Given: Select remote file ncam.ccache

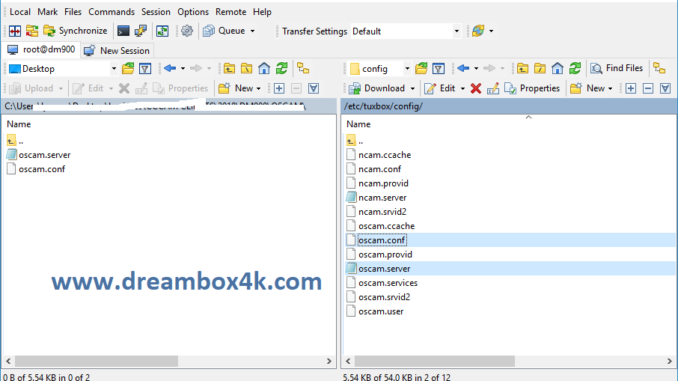Looking at the screenshot, I should coord(384,155).
